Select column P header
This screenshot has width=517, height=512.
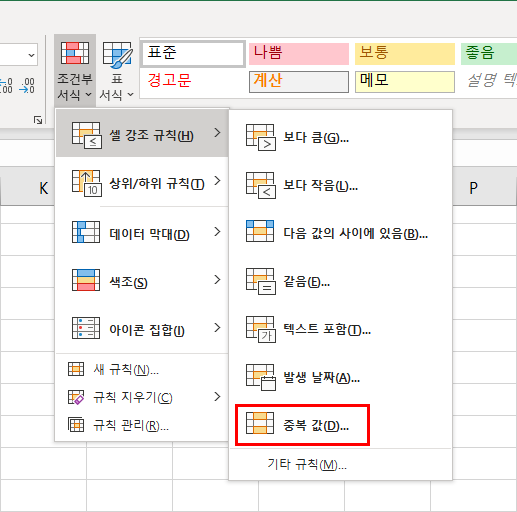(x=473, y=188)
